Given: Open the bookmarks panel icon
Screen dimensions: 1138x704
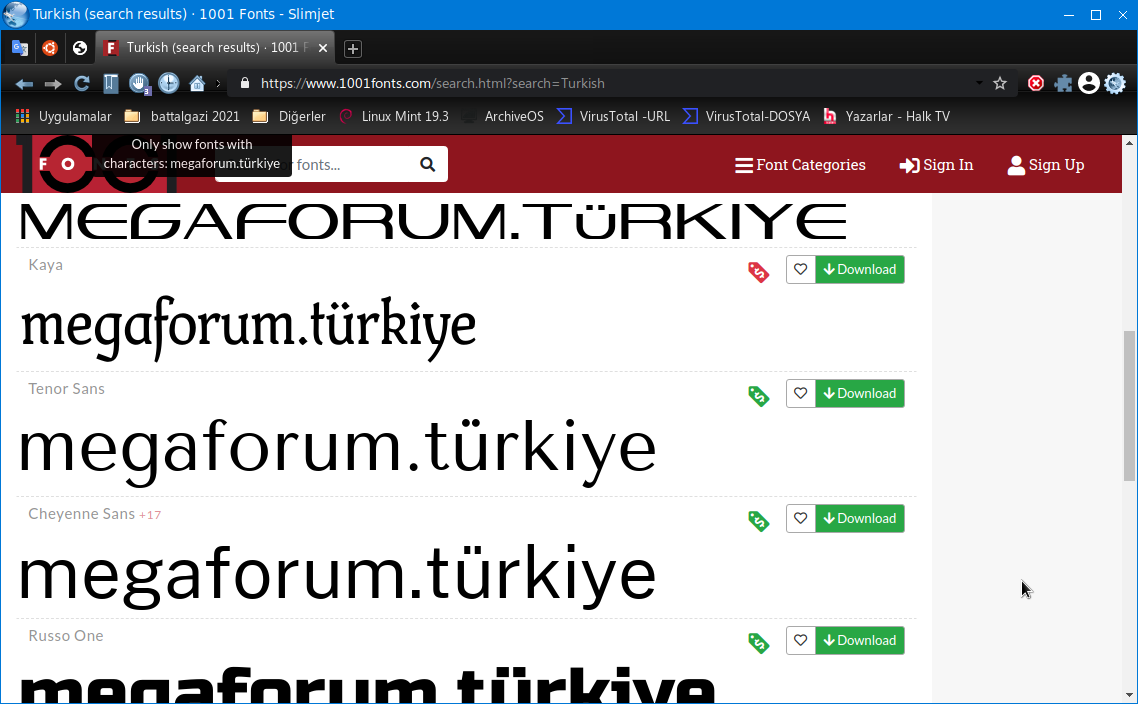Looking at the screenshot, I should [110, 83].
